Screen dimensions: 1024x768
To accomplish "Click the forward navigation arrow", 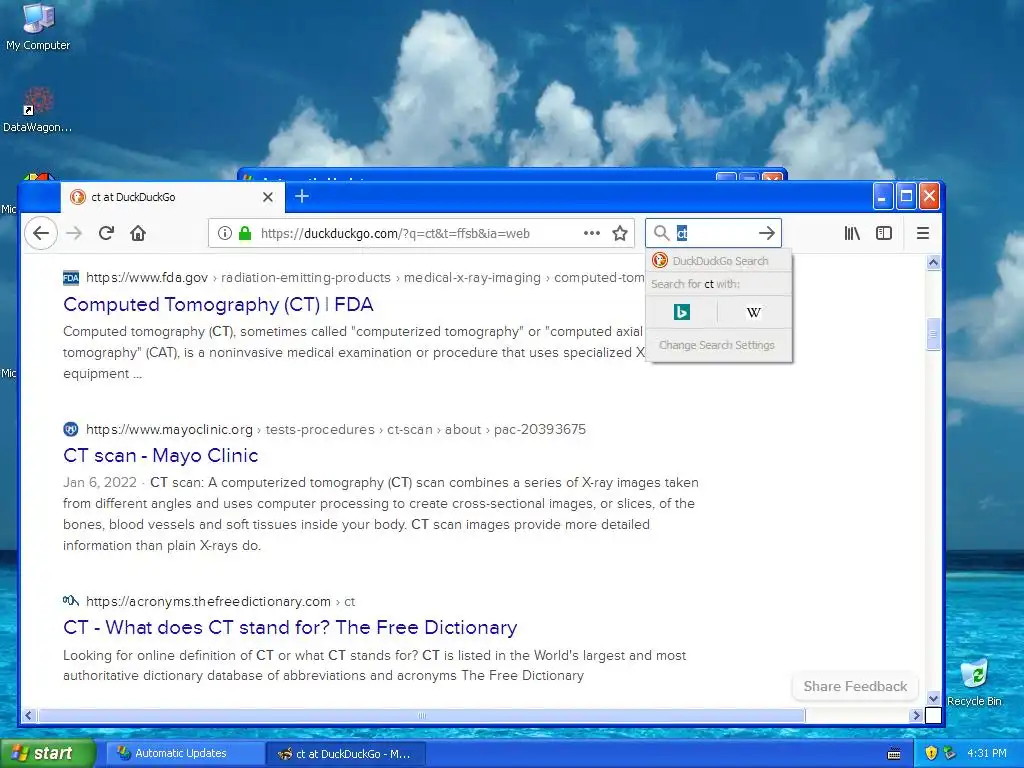I will [74, 233].
